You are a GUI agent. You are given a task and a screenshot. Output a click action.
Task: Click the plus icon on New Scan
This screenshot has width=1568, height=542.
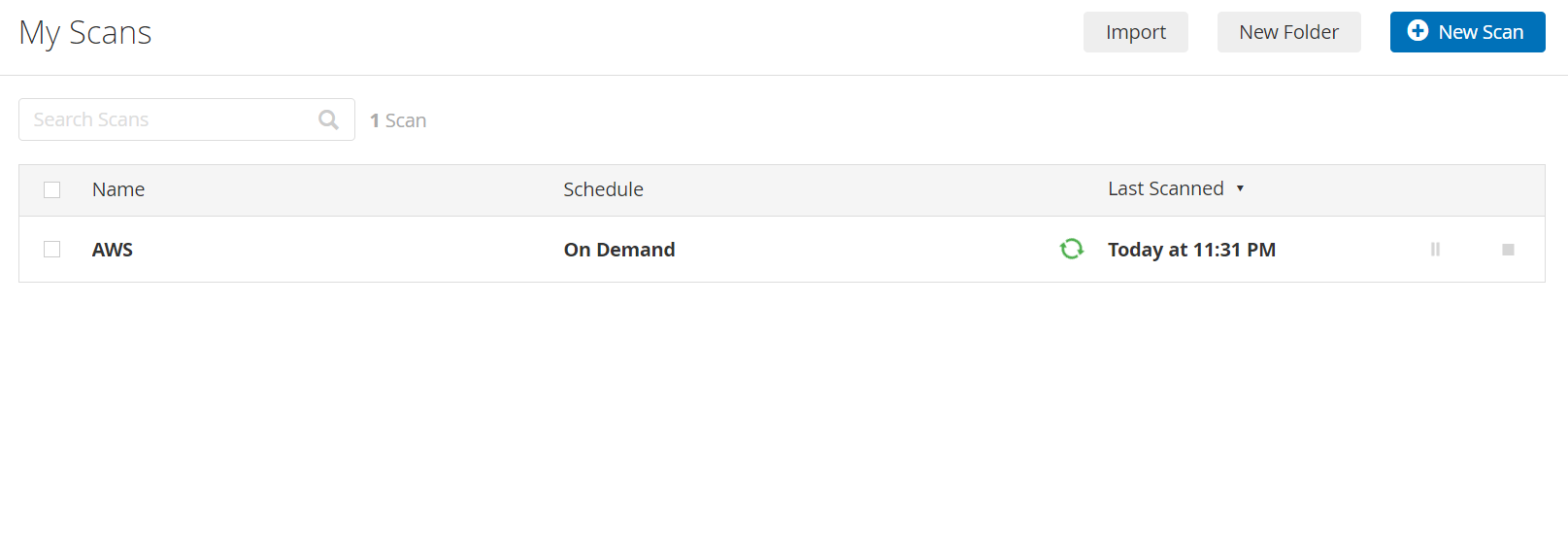[1418, 31]
